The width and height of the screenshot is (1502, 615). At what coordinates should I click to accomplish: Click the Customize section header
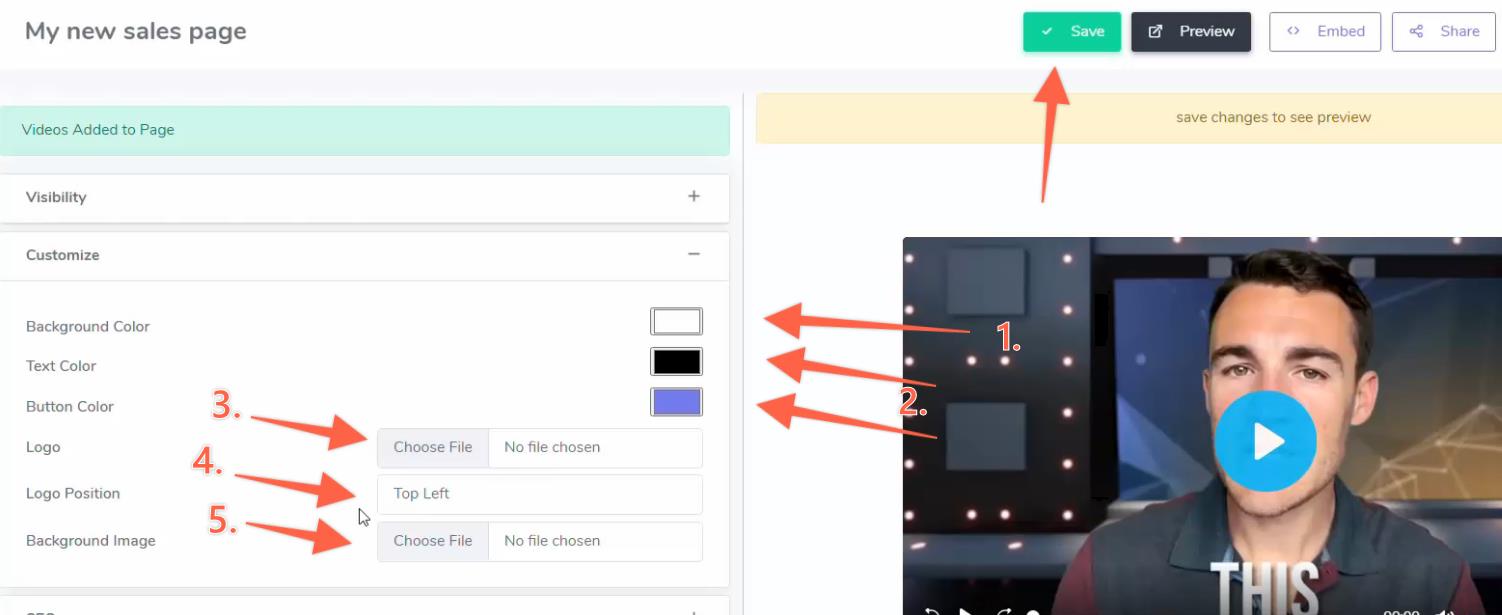(364, 255)
